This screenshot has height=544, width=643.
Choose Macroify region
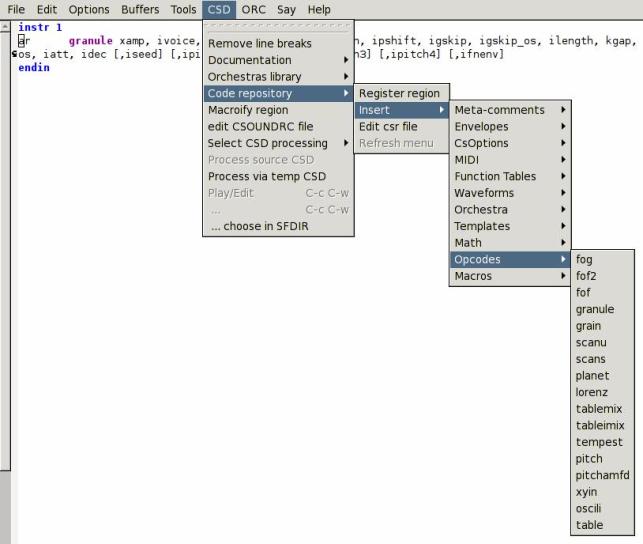point(278,110)
